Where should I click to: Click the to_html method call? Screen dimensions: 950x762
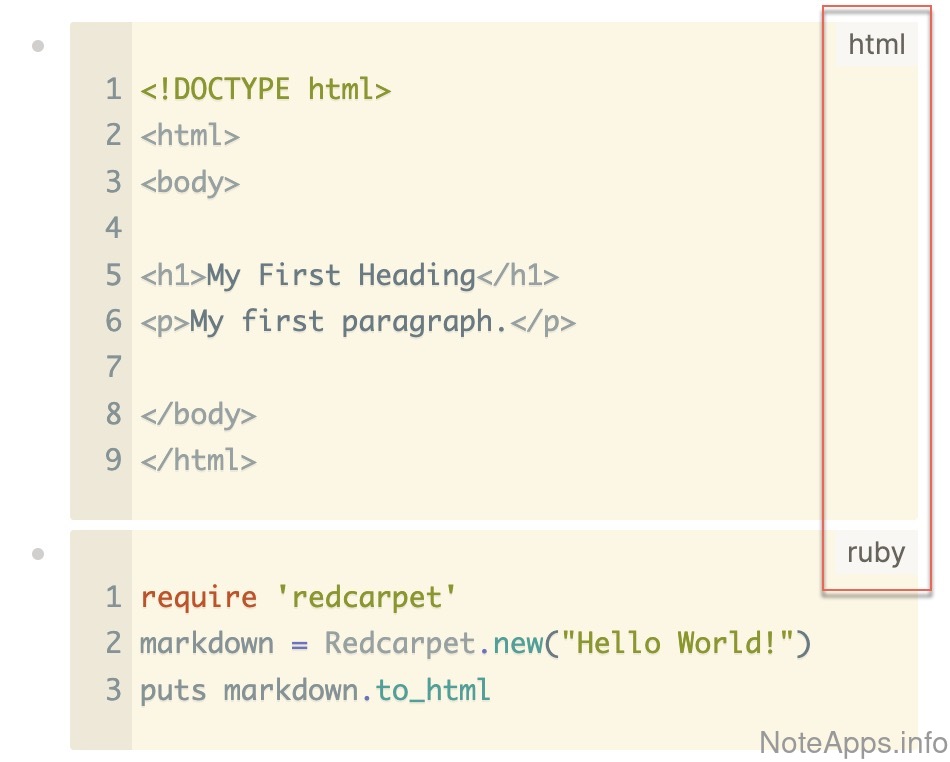click(433, 690)
